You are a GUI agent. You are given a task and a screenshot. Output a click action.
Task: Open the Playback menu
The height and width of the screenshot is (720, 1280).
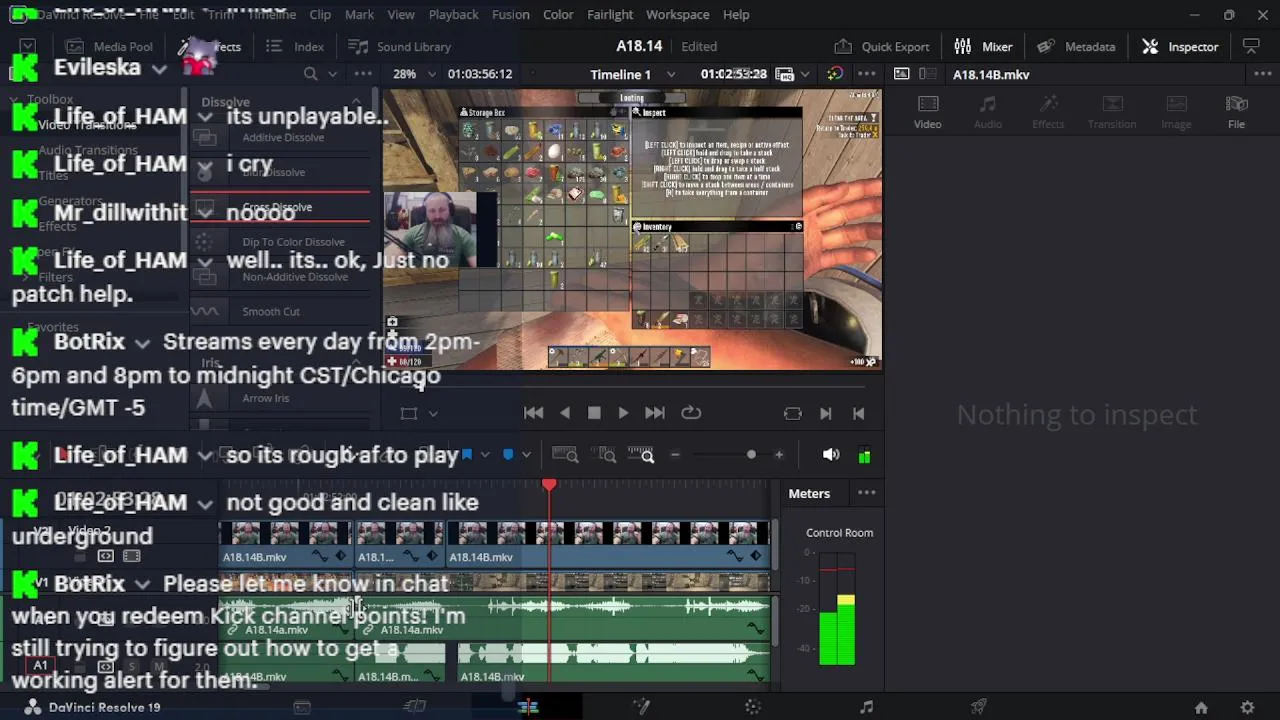(453, 14)
